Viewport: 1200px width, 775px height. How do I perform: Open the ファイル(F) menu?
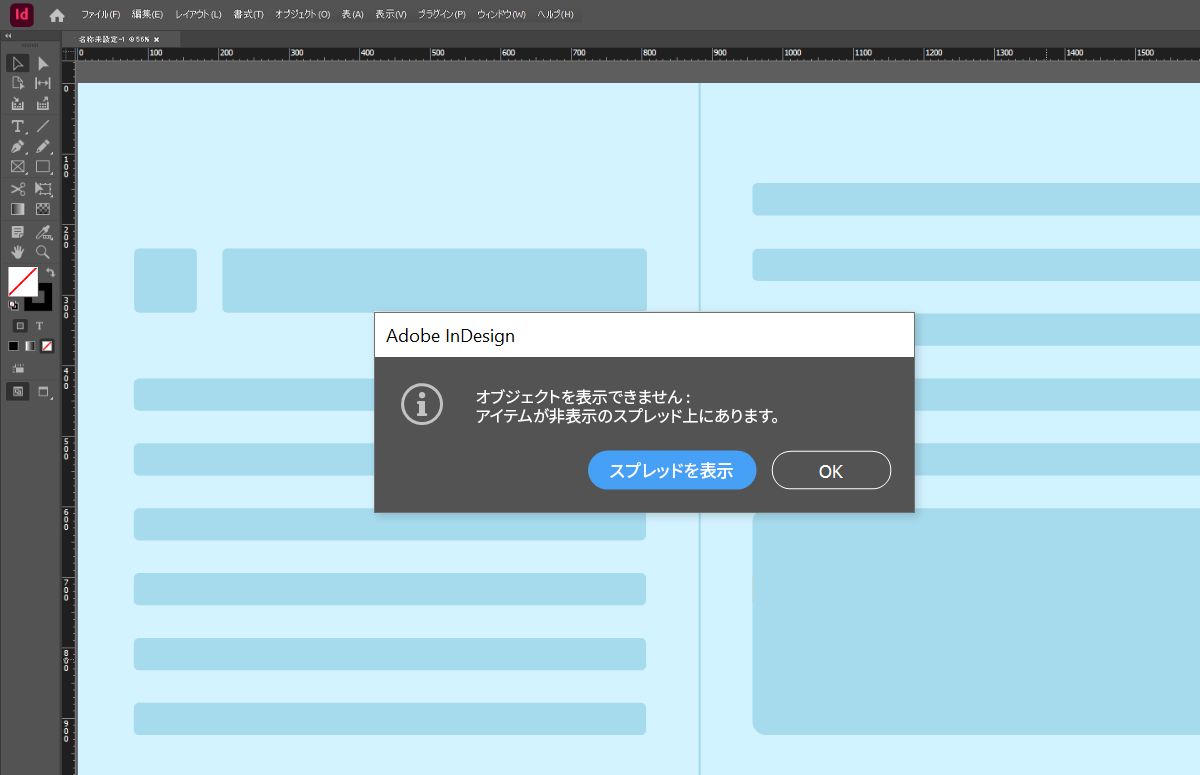tap(100, 15)
